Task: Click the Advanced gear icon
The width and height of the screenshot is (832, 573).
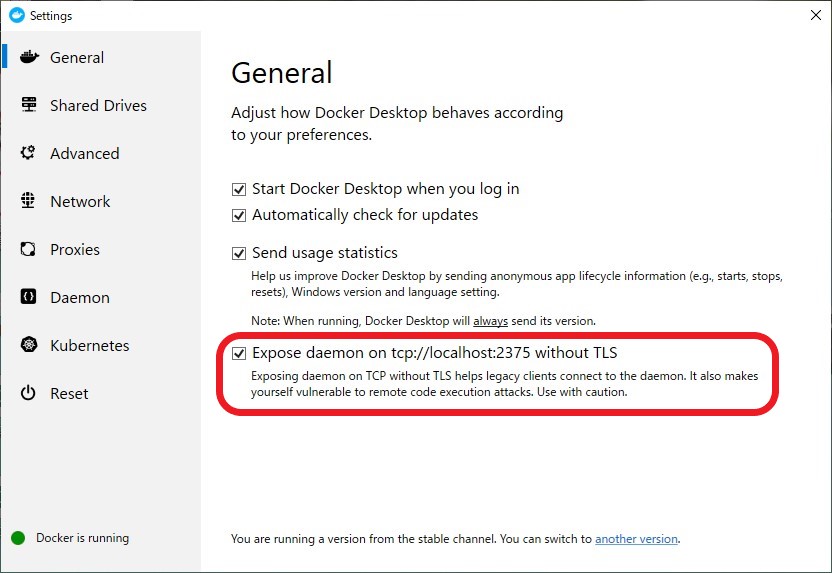Action: point(29,153)
